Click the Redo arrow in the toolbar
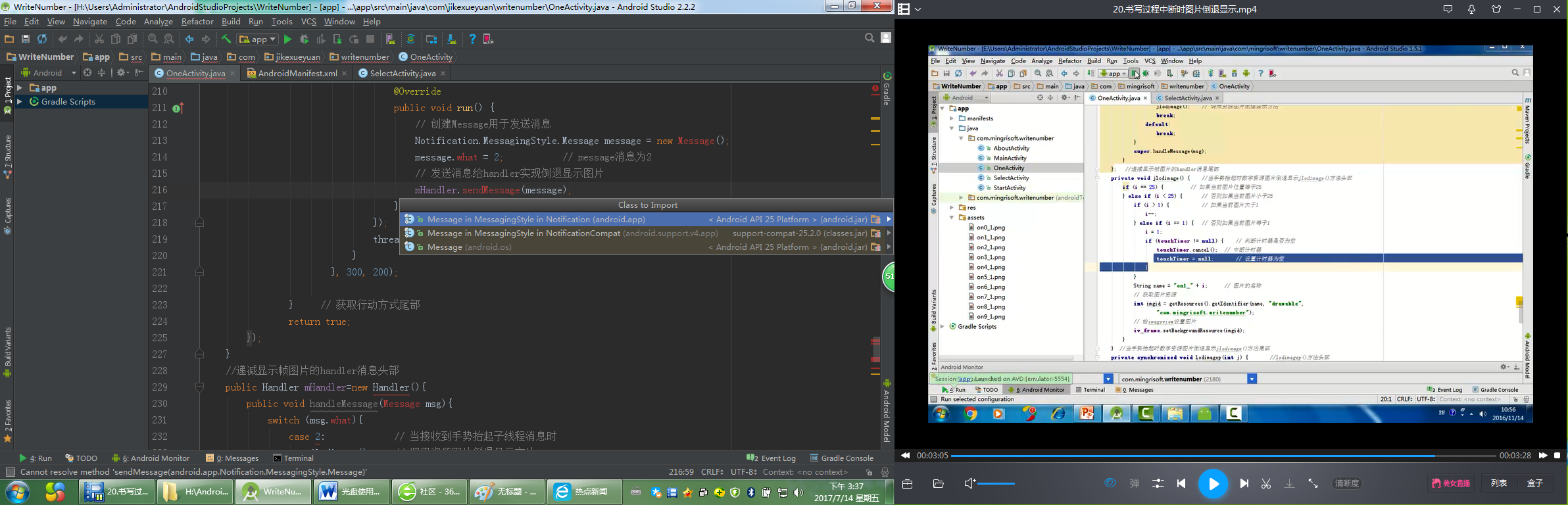Screen dimensions: 1568x505 pyautogui.click(x=79, y=39)
